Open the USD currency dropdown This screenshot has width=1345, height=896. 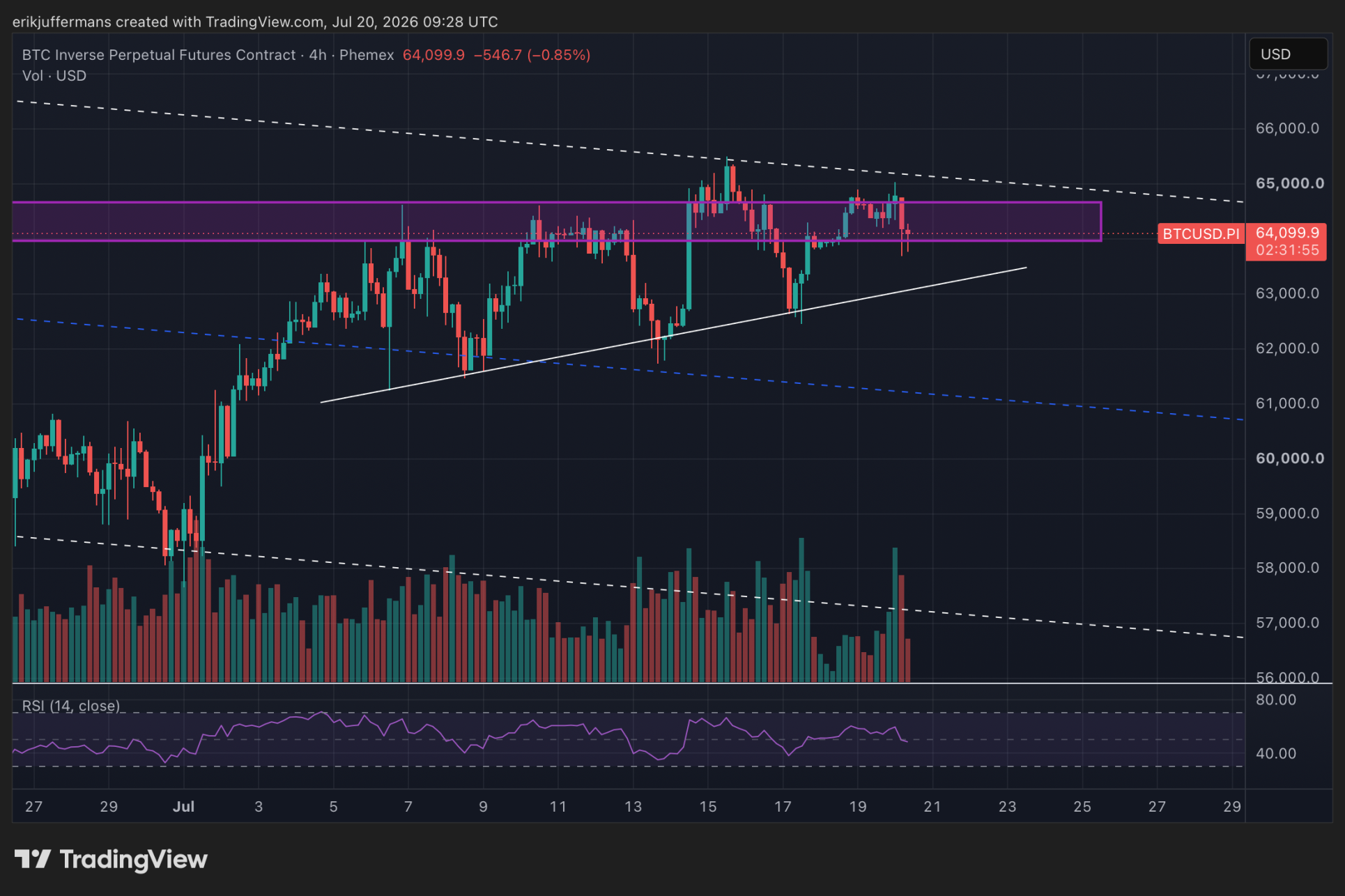coord(1288,54)
